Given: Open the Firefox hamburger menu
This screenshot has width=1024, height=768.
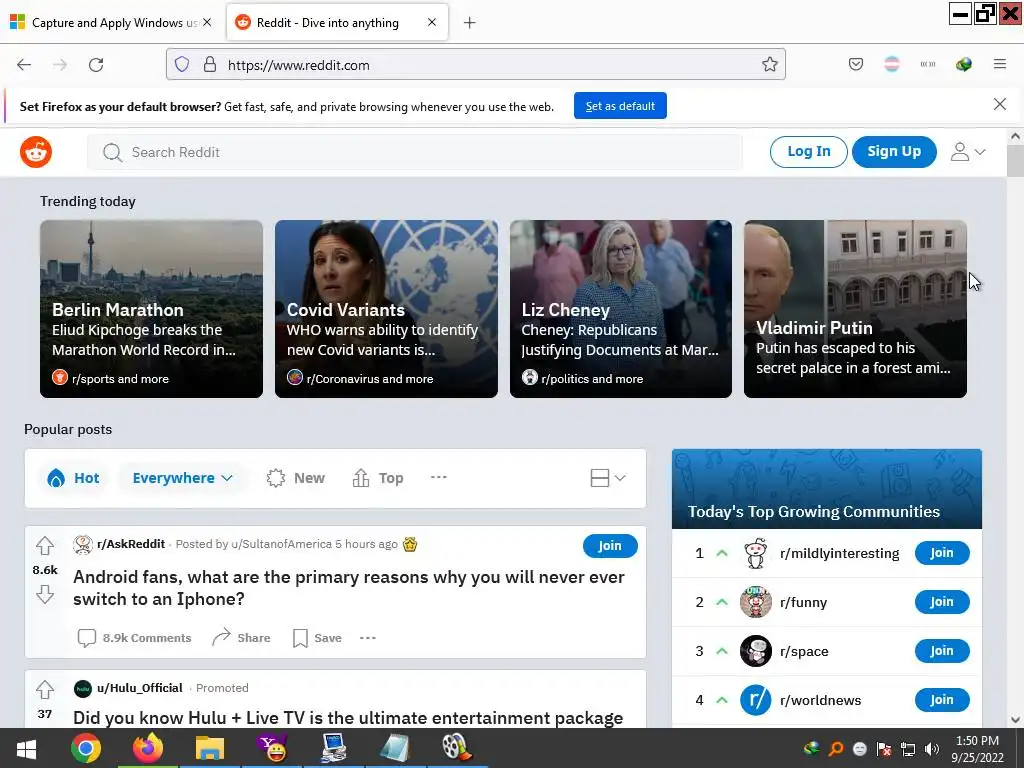Looking at the screenshot, I should 1000,64.
